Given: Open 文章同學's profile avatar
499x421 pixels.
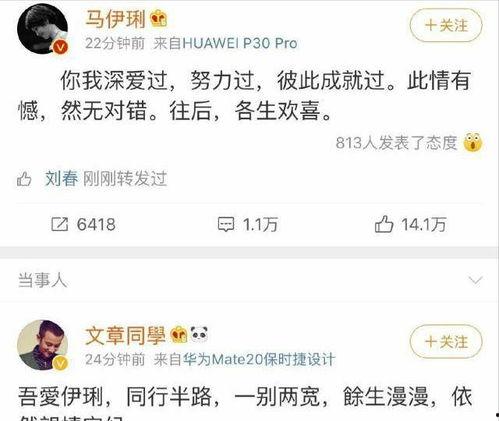Looking at the screenshot, I should [x=42, y=345].
